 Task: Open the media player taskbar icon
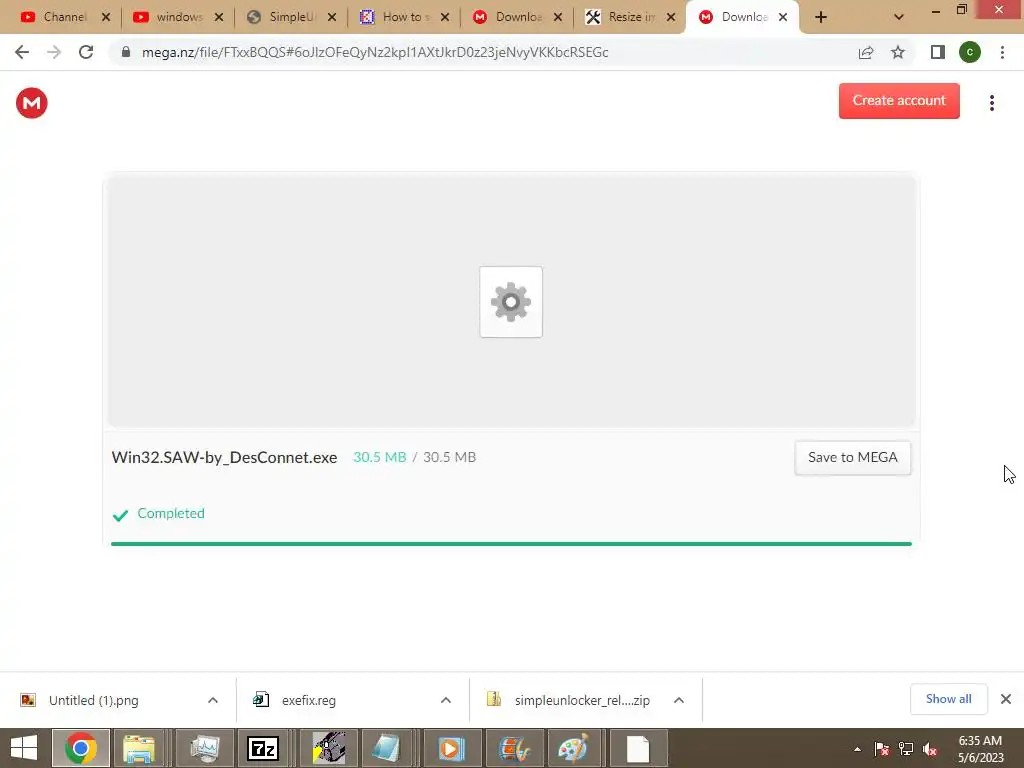pos(450,748)
